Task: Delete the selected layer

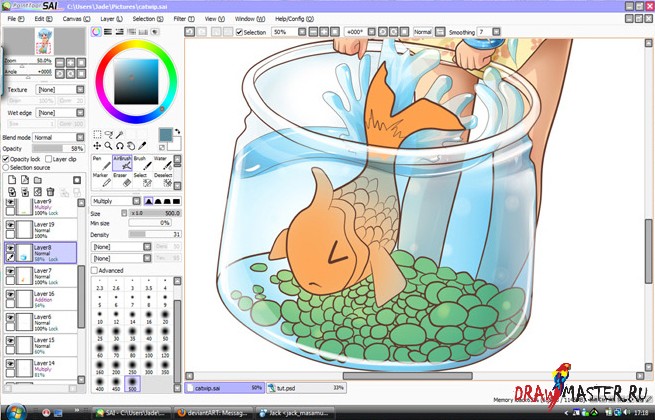Action: point(51,192)
